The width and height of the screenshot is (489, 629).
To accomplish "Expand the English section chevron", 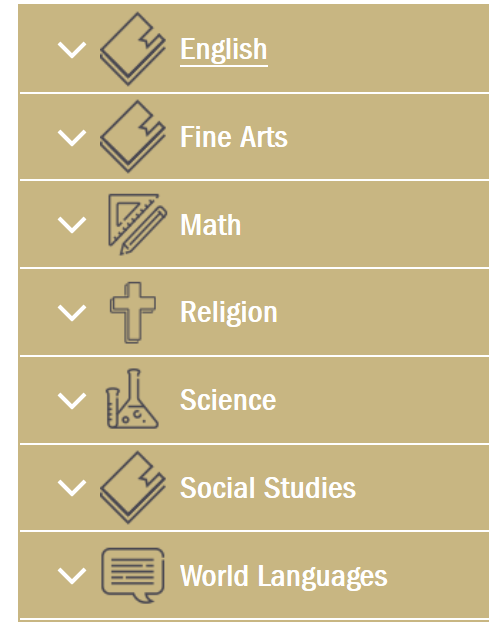I will (72, 50).
